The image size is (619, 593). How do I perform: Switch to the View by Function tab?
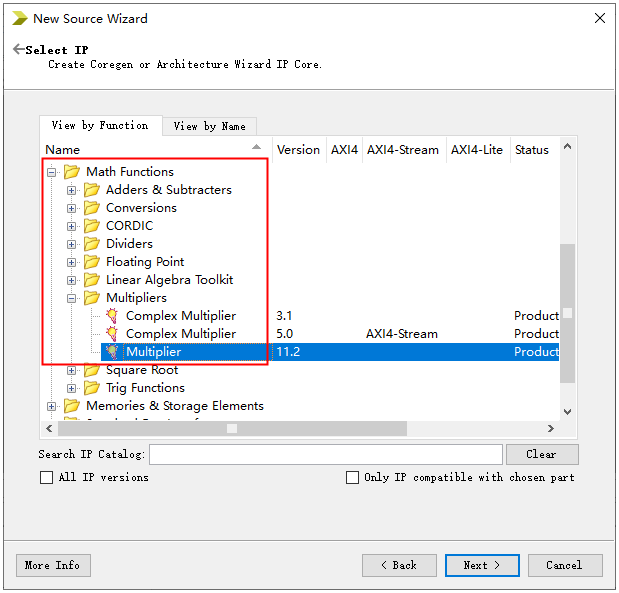(x=99, y=125)
